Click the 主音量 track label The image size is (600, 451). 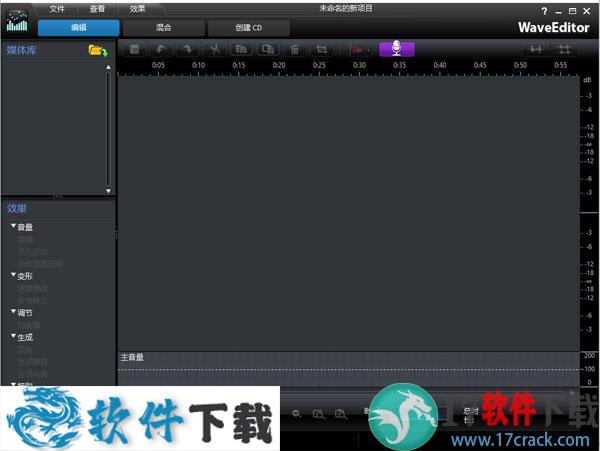[x=132, y=357]
